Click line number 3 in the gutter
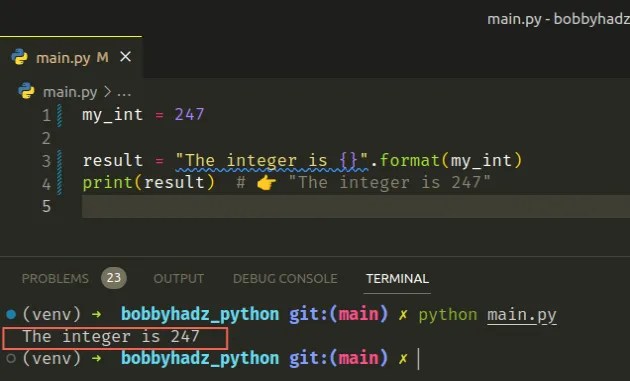Viewport: 630px width, 381px height. [47, 161]
